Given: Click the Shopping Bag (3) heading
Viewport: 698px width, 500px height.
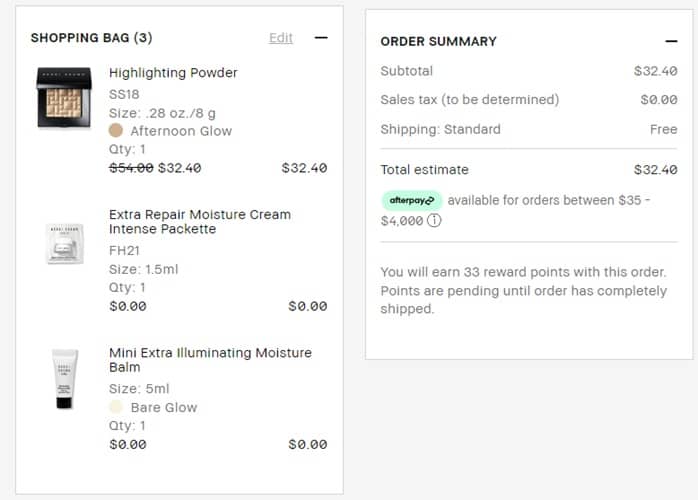Looking at the screenshot, I should [91, 38].
